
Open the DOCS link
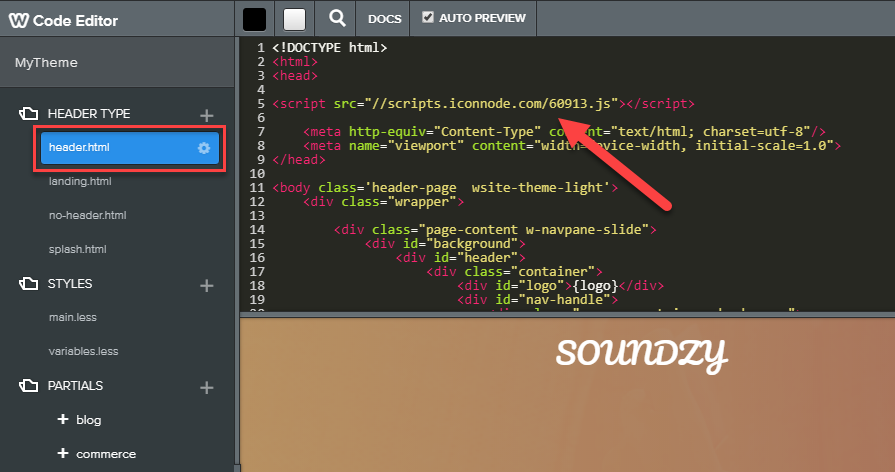(384, 19)
